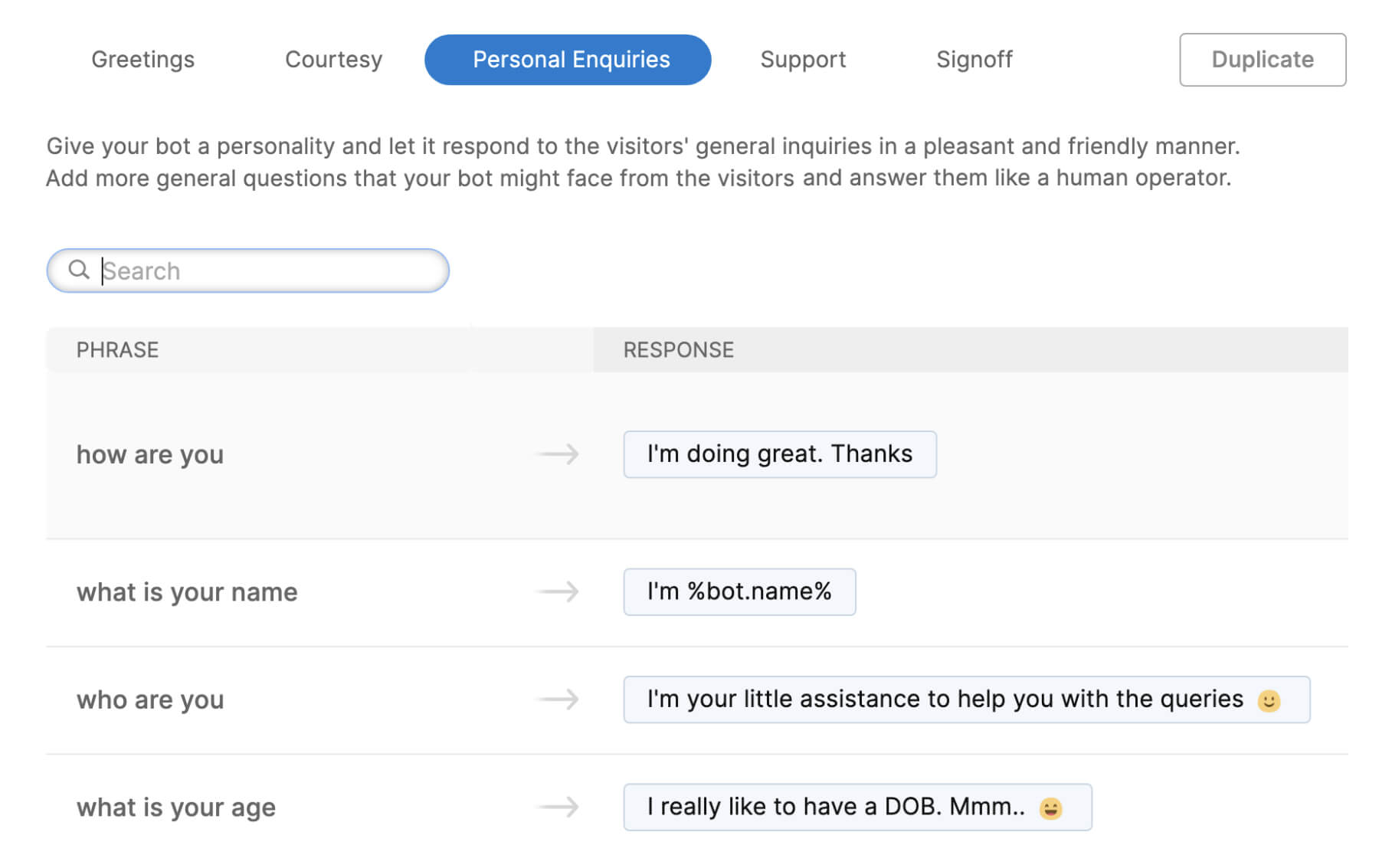Select the 'how are you' phrase
The image size is (1379, 868).
pos(150,455)
